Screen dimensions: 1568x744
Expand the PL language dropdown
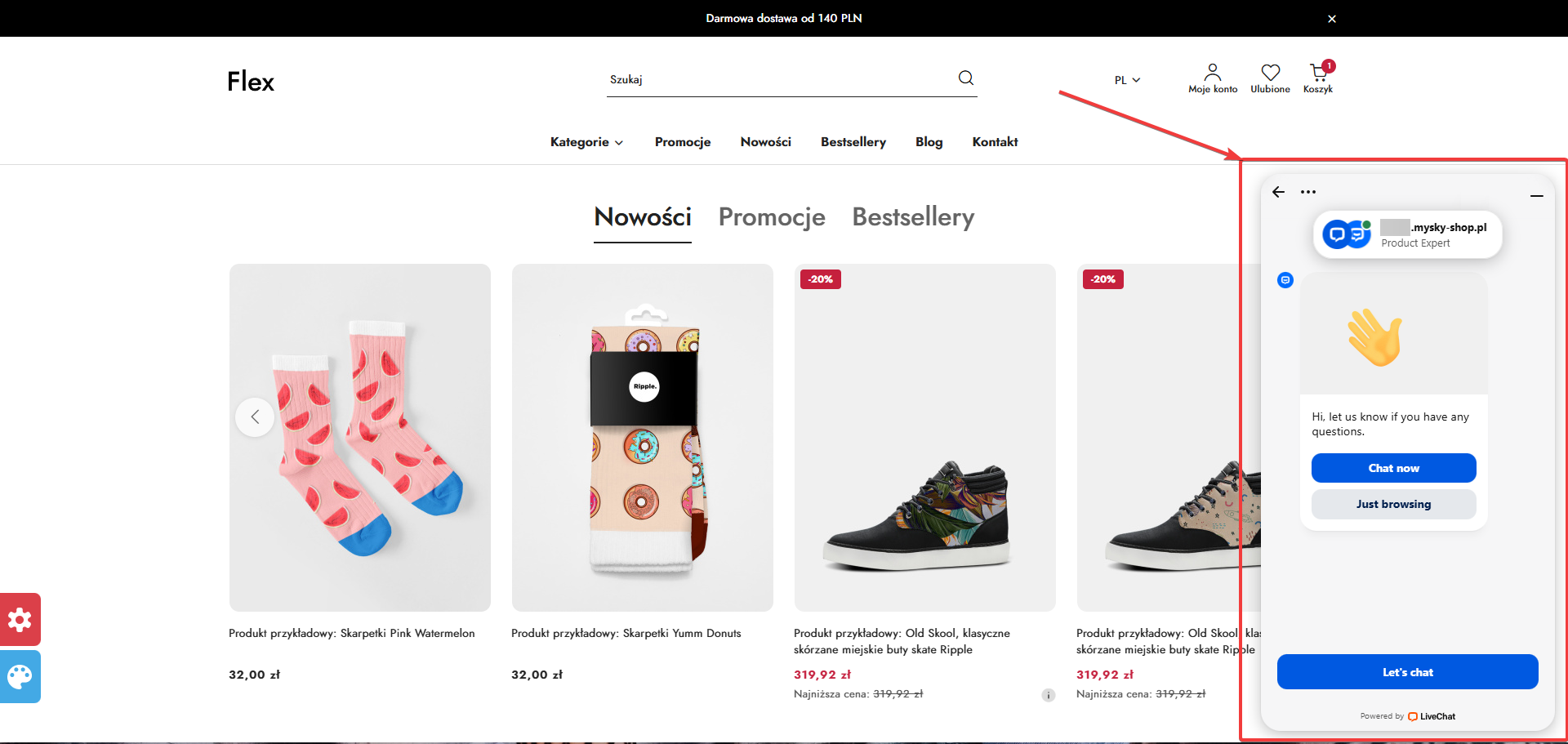1127,80
